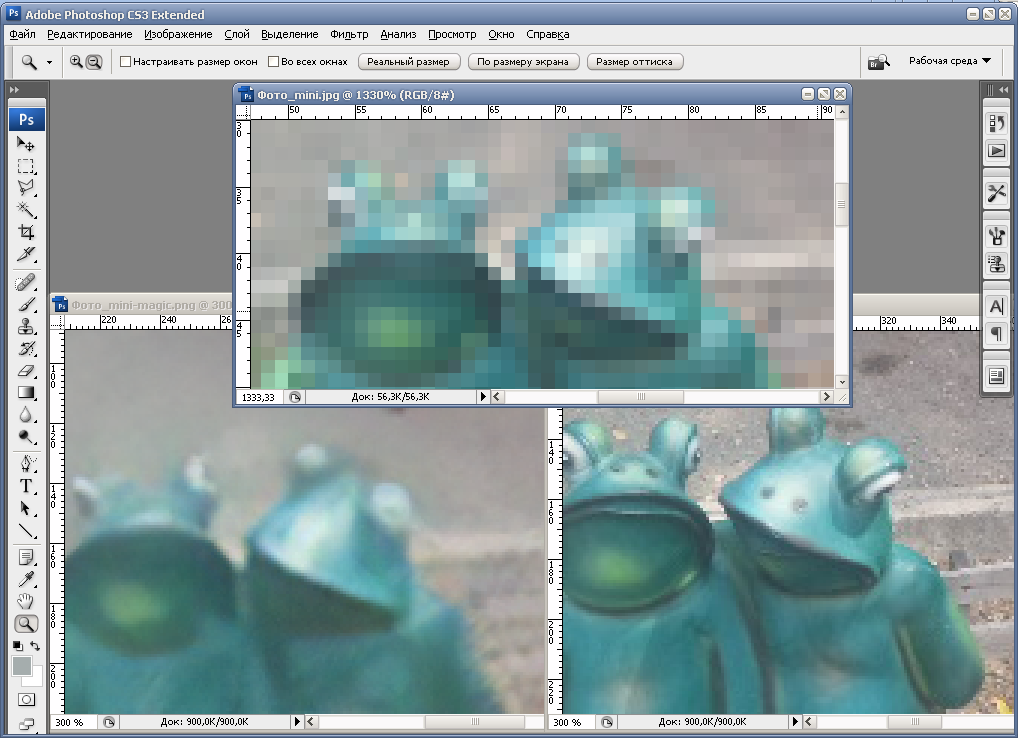Select the Eyedropper tool
Screen dimensions: 1018x738
point(26,579)
